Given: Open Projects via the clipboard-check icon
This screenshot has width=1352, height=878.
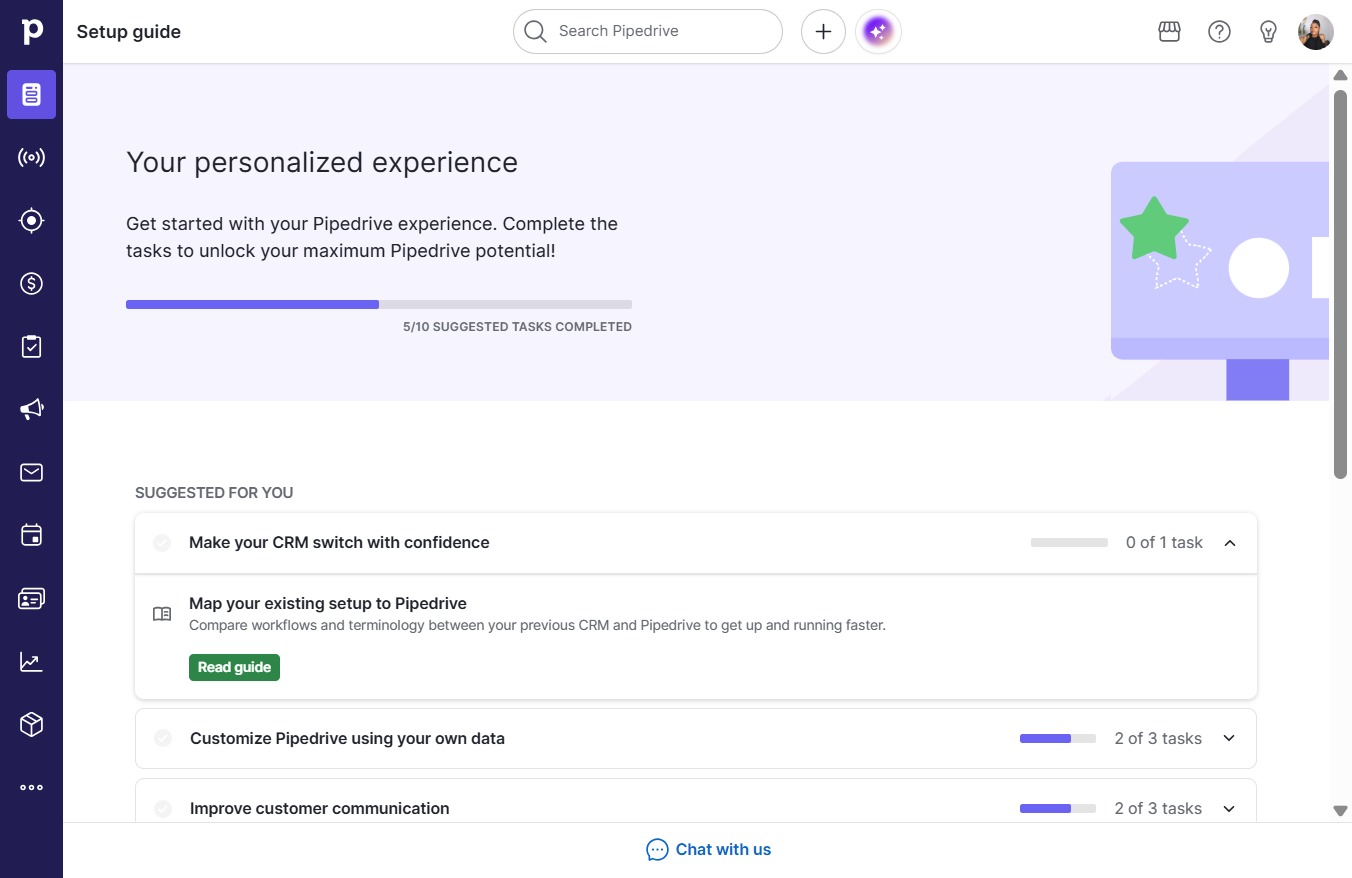Looking at the screenshot, I should pyautogui.click(x=31, y=347).
